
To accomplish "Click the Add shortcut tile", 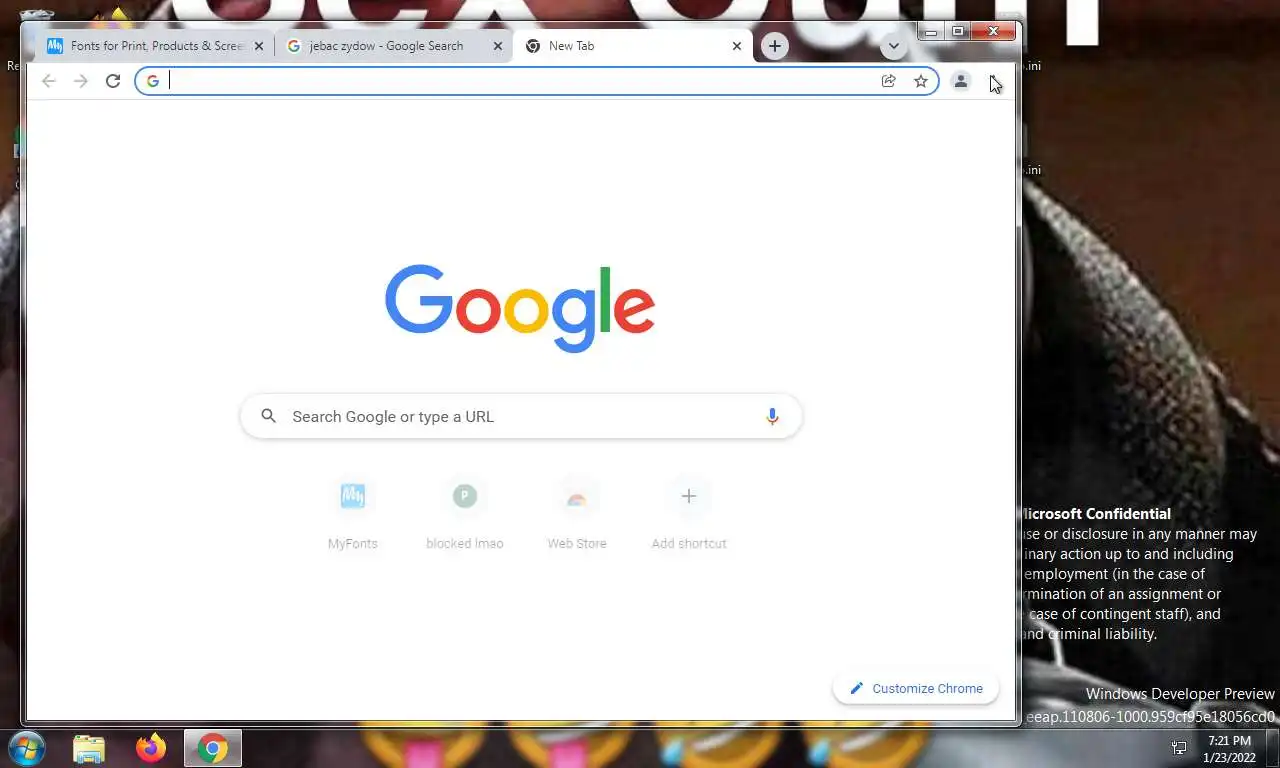I will point(689,514).
